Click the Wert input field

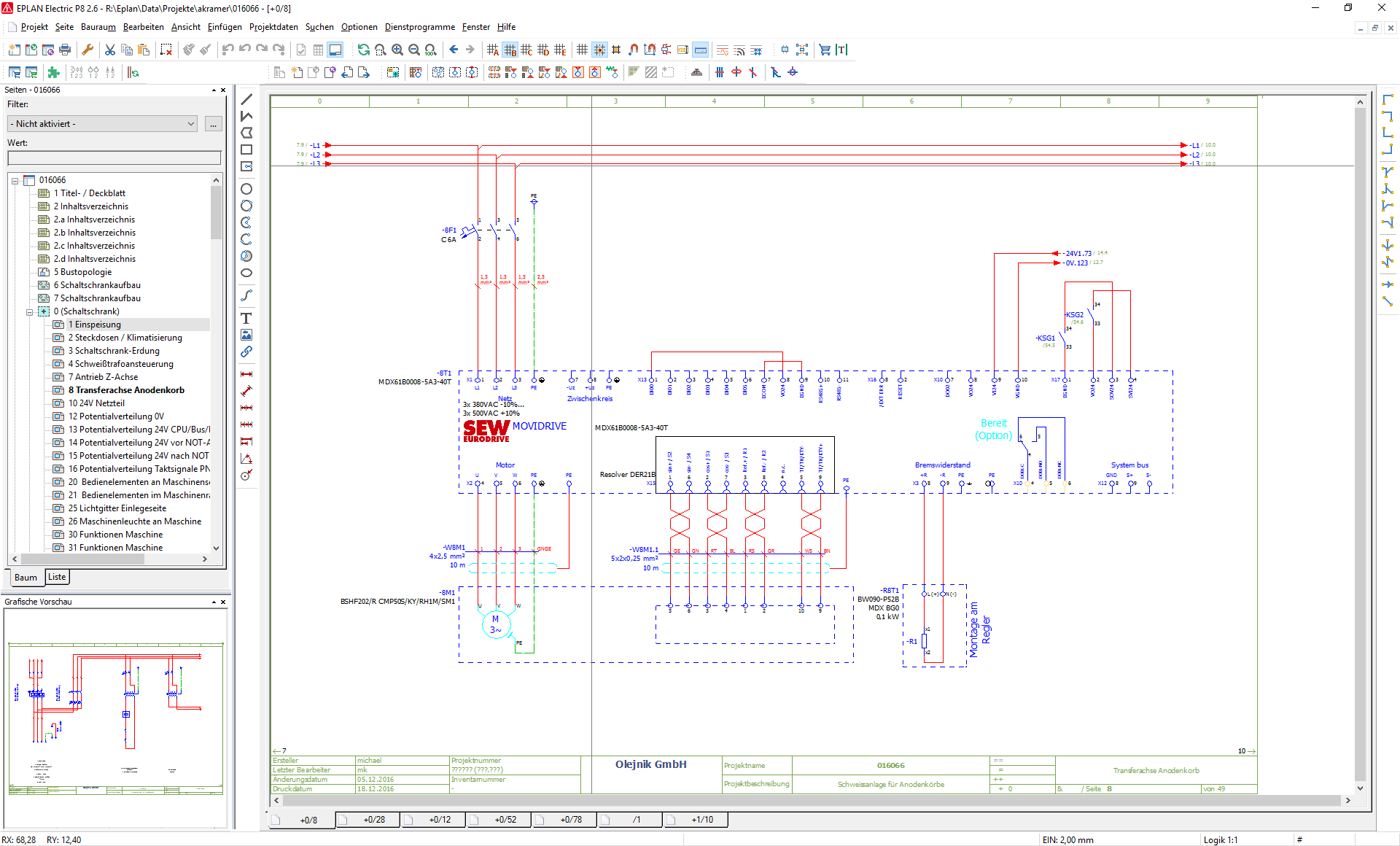114,158
